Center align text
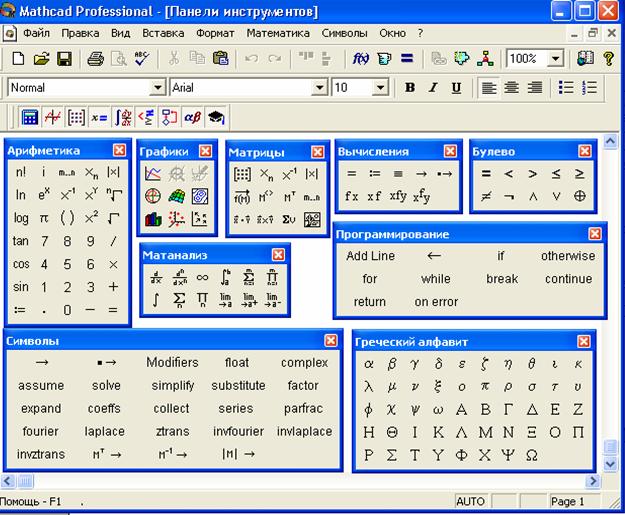Screen dimensions: 625x515 (x=511, y=88)
